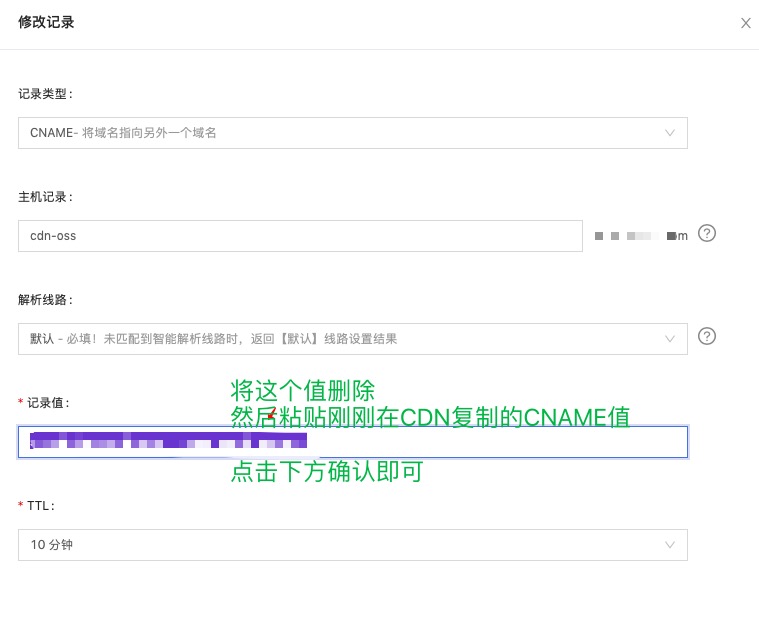Click the 修改记录 dialog title

click(x=46, y=22)
